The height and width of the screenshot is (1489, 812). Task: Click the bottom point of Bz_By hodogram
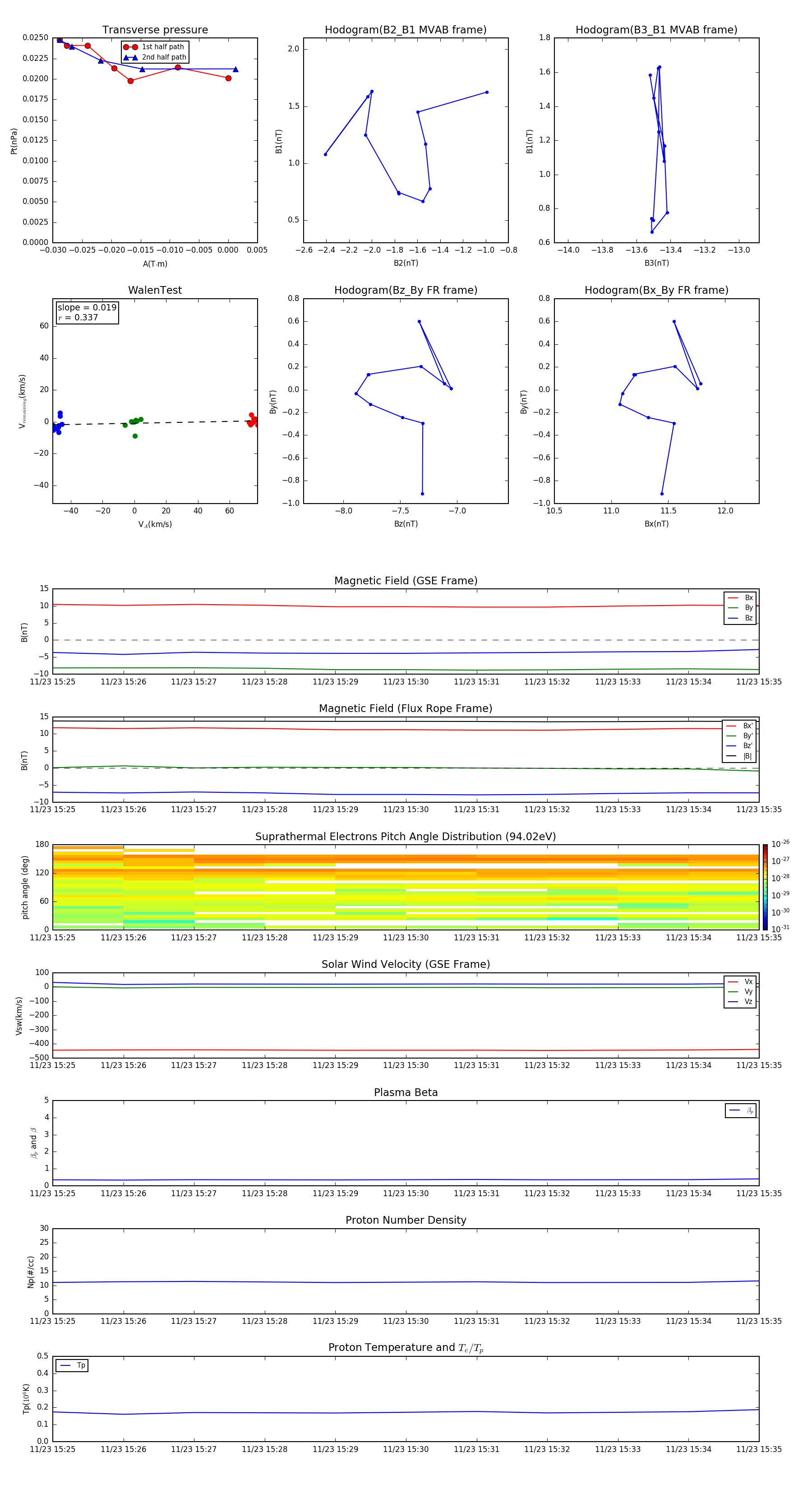[423, 494]
